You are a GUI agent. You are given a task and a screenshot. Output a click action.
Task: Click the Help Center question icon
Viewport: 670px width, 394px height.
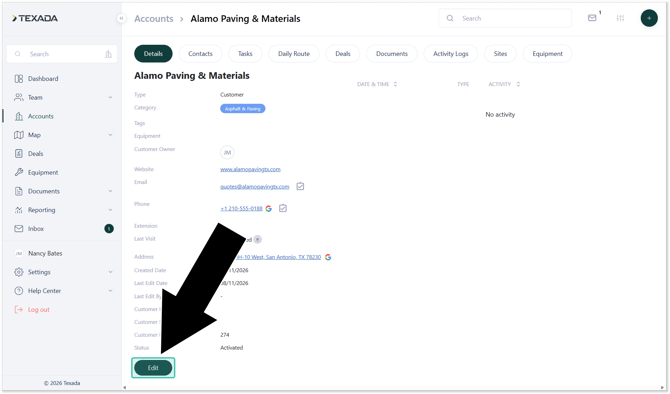pyautogui.click(x=19, y=291)
